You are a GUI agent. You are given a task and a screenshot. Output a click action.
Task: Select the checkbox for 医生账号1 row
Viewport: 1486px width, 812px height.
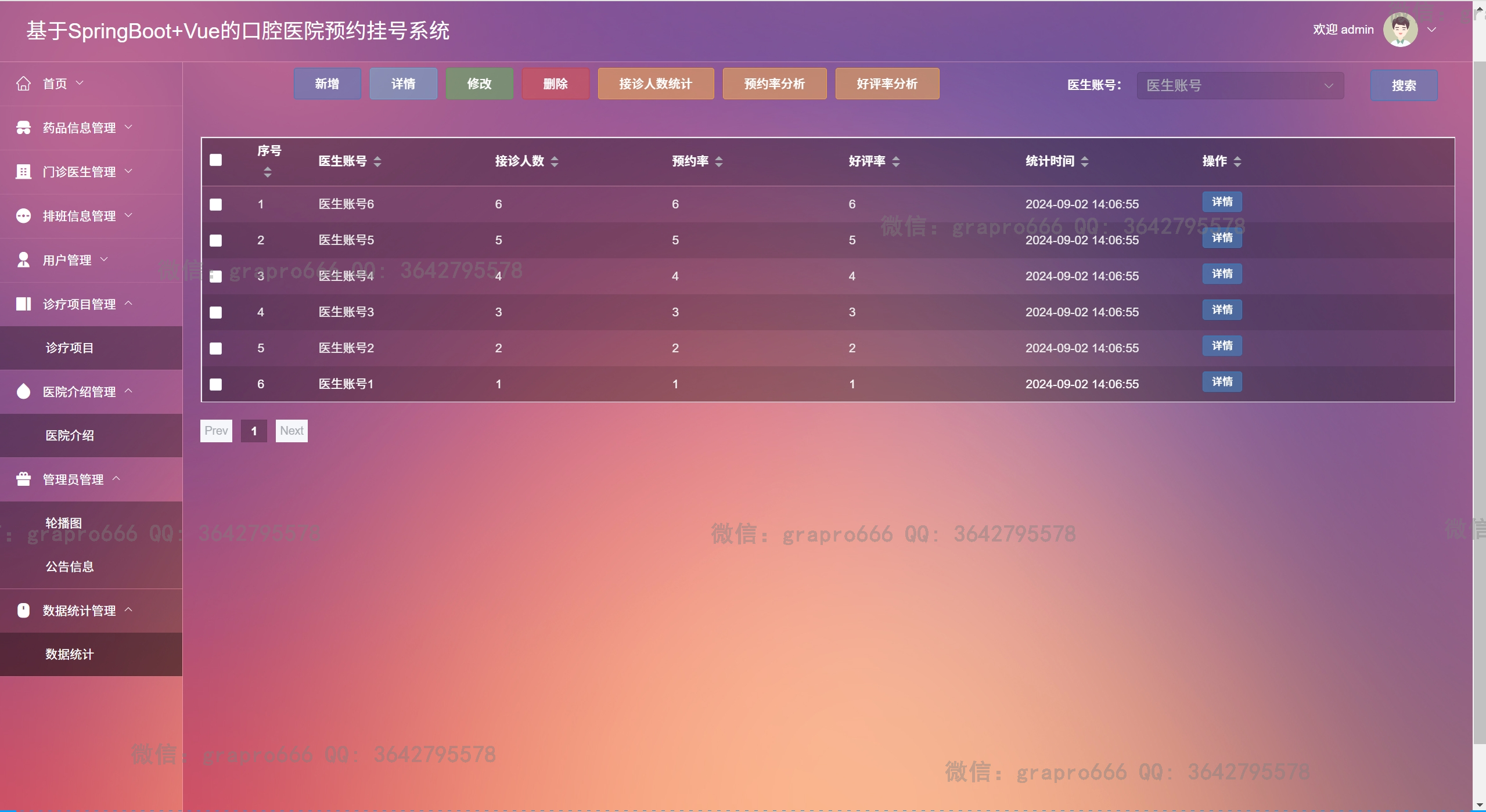pos(215,384)
